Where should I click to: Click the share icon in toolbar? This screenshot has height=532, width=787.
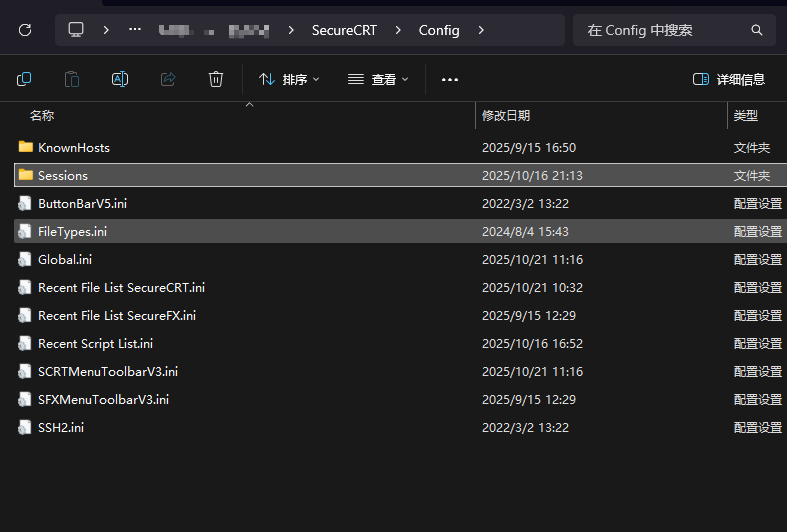[168, 79]
